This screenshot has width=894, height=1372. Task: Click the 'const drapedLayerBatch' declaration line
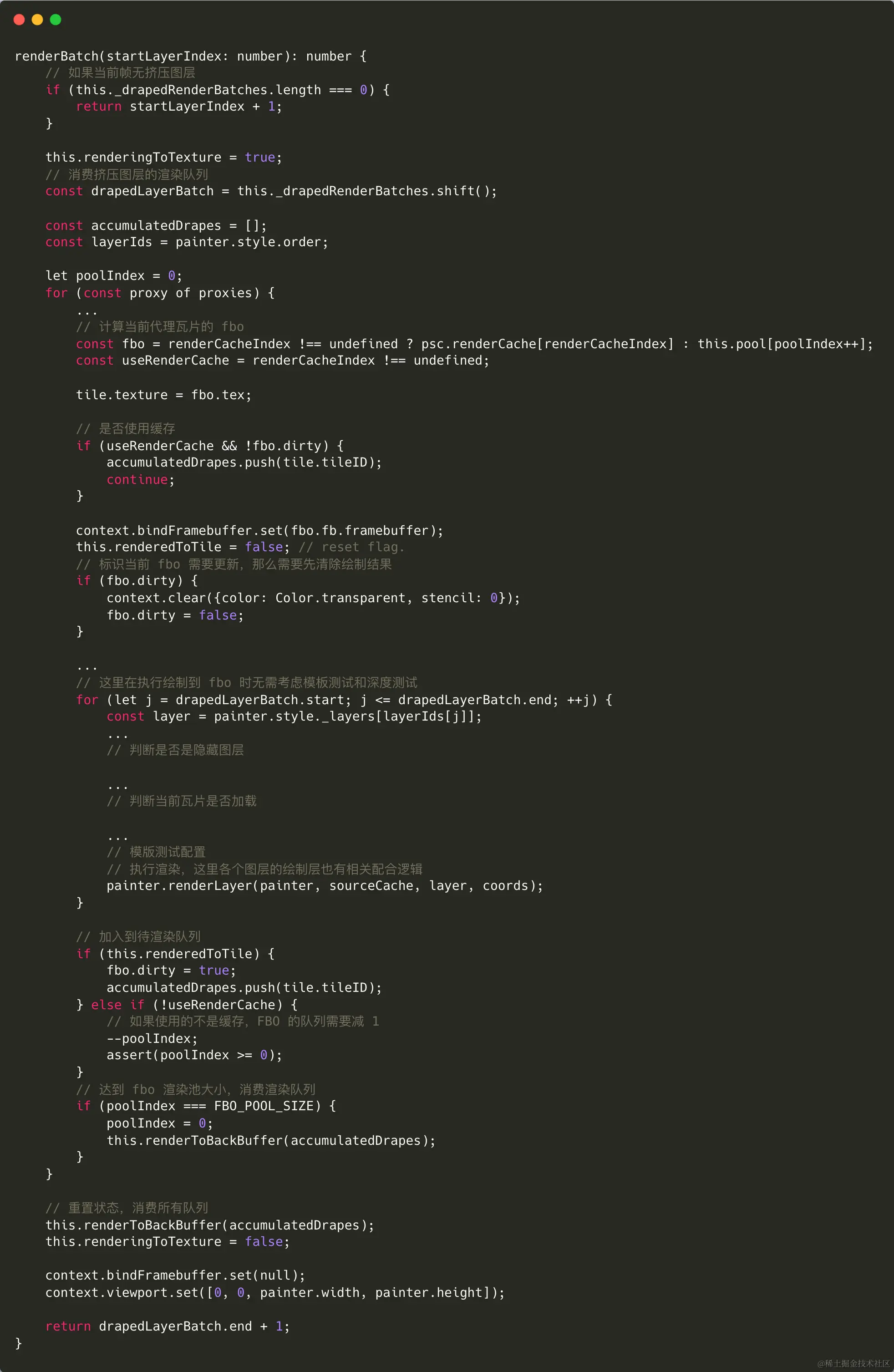point(271,191)
